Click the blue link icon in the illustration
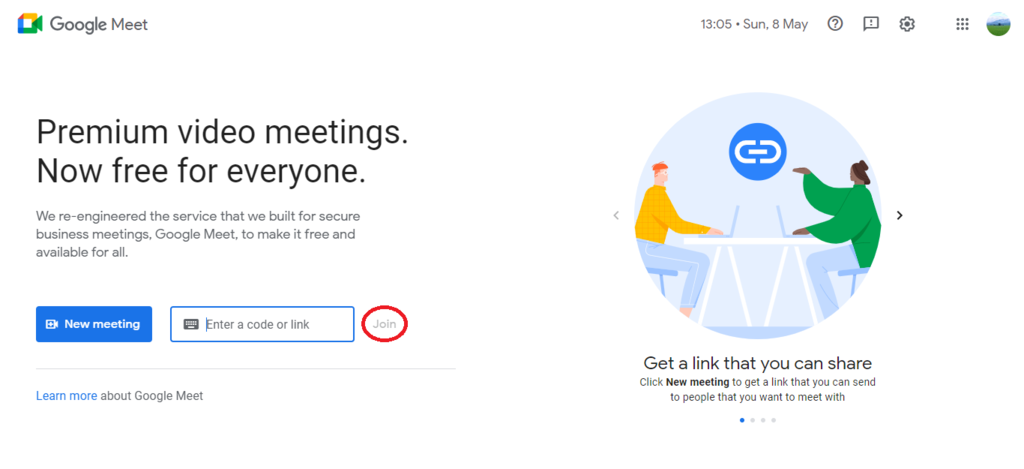This screenshot has height=469, width=1024. click(x=758, y=152)
